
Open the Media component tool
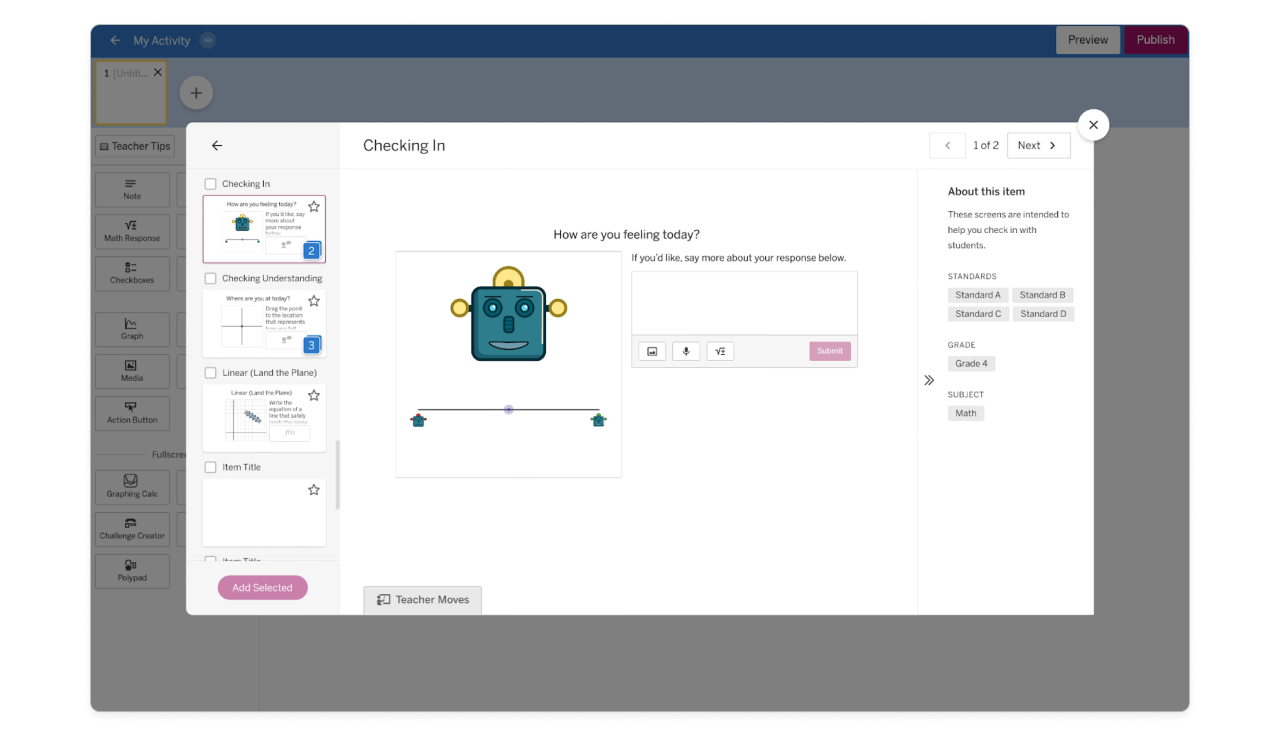pos(131,371)
